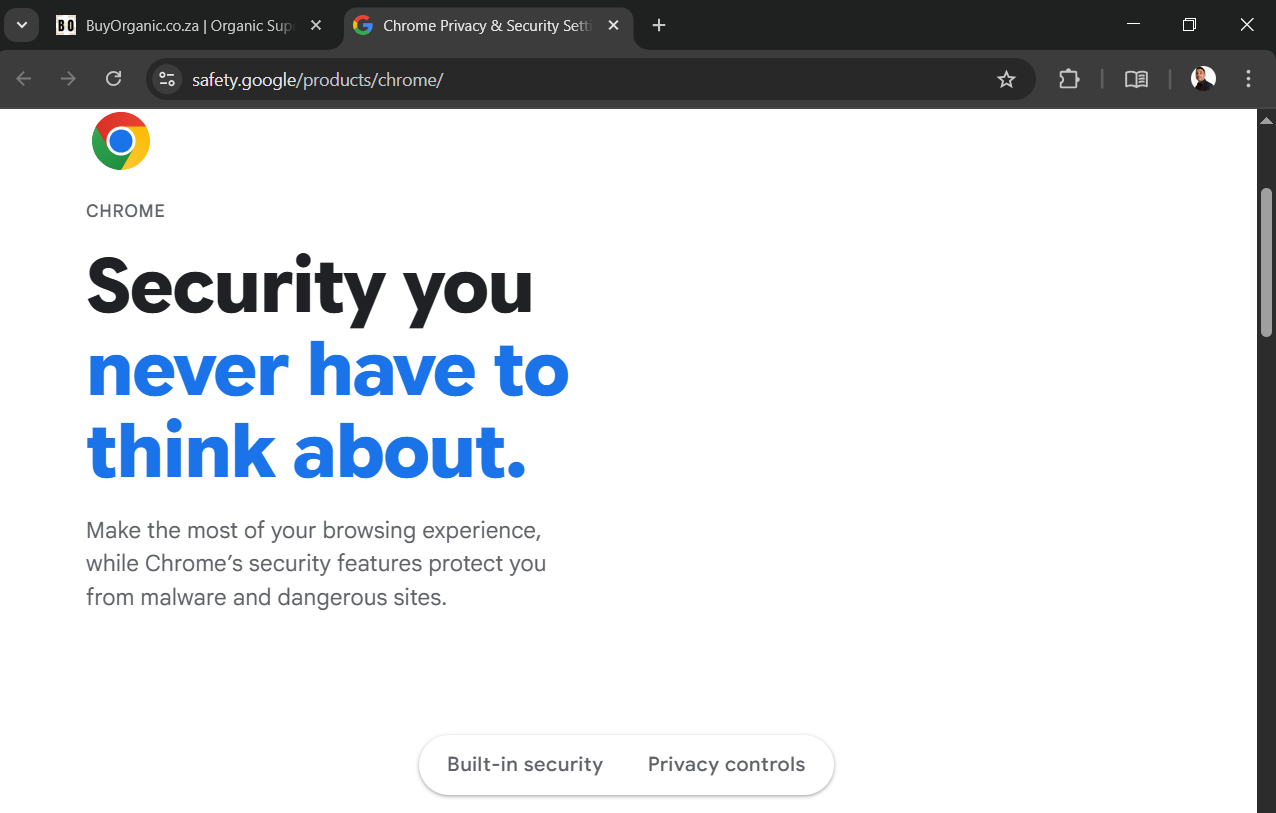Image resolution: width=1276 pixels, height=813 pixels.
Task: Click the Google profile avatar
Action: 1203,78
